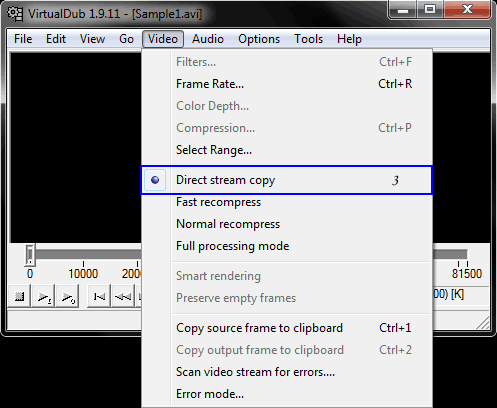
Task: Play the output video preview
Action: pyautogui.click(x=68, y=296)
